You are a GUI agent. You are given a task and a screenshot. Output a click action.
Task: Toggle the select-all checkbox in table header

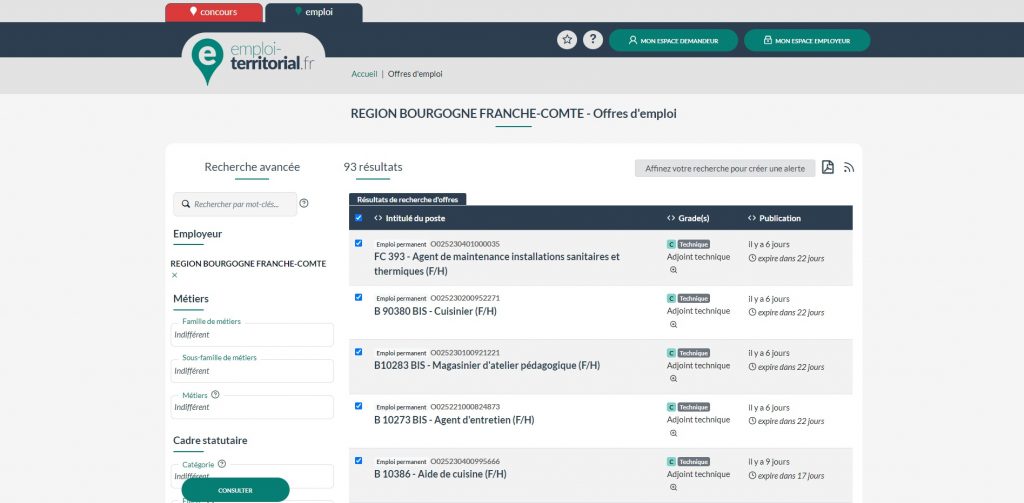pos(359,218)
